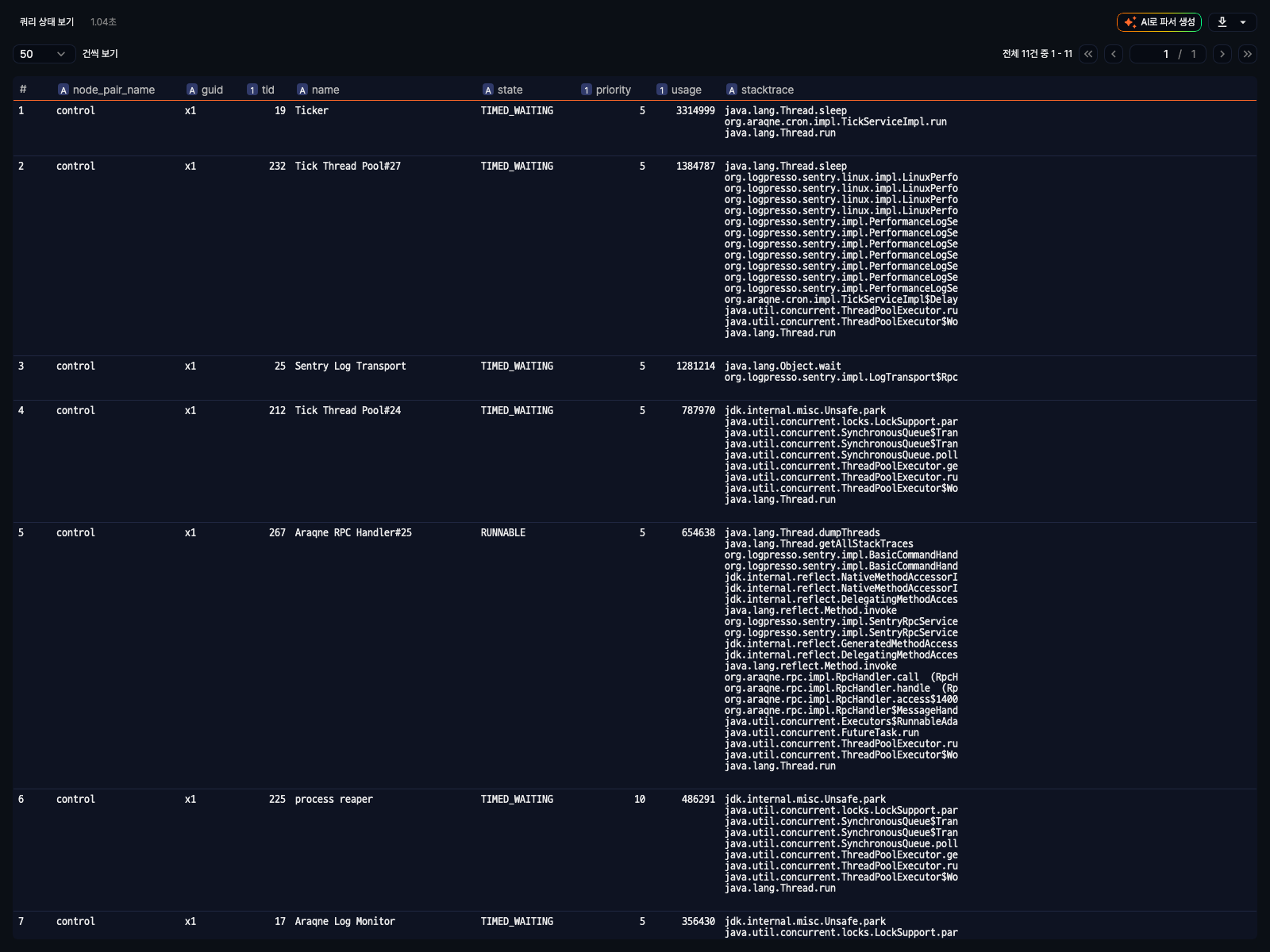Select the Sentry Log Transport row
This screenshot has height=952, width=1270.
[350, 367]
